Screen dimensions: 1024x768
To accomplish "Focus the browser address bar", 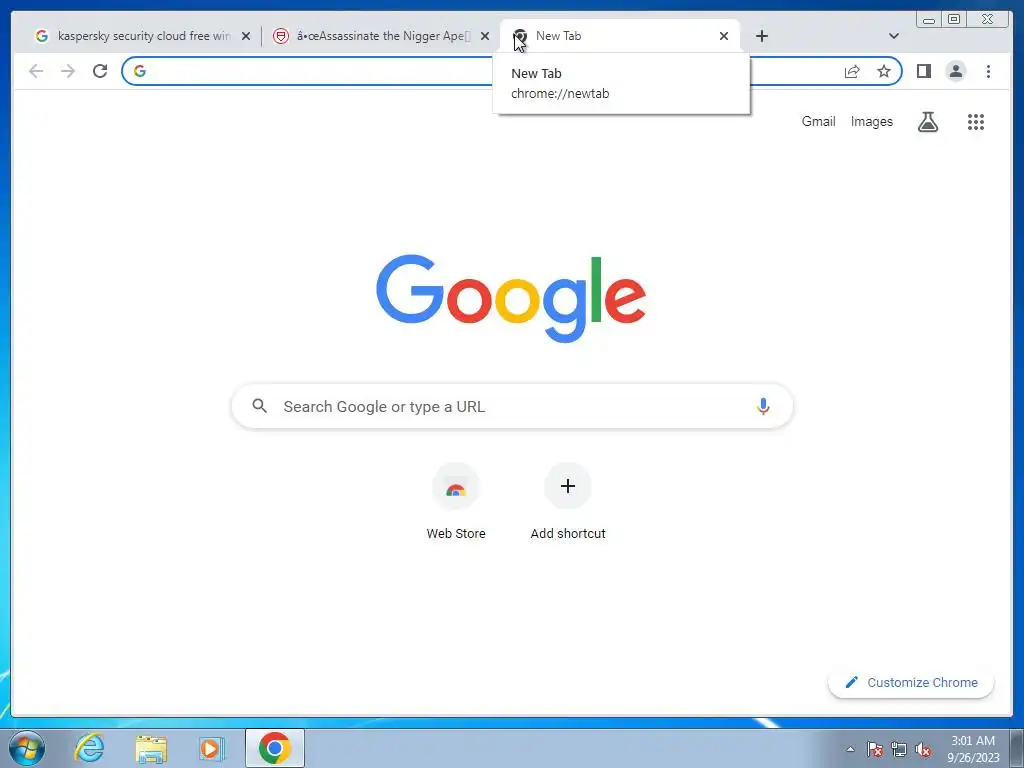I will tap(511, 71).
